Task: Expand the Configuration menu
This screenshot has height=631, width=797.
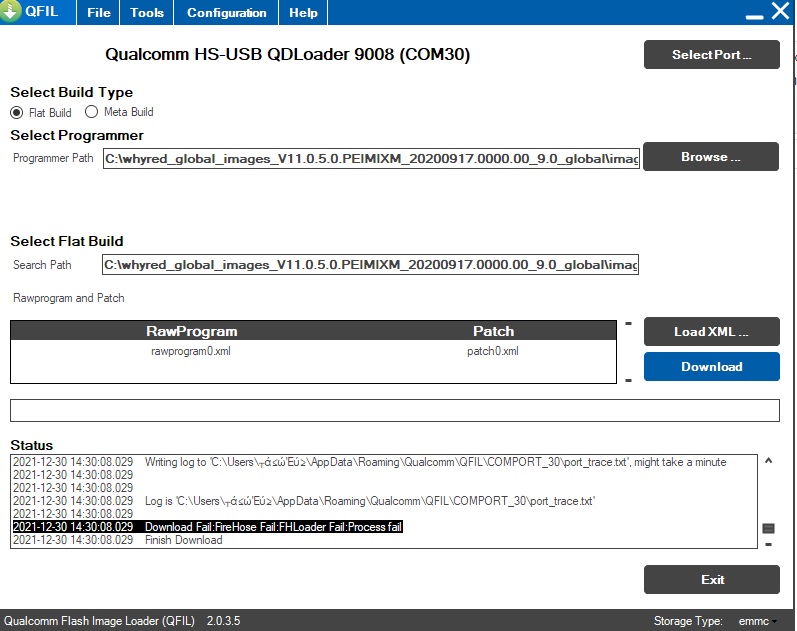Action: point(227,13)
